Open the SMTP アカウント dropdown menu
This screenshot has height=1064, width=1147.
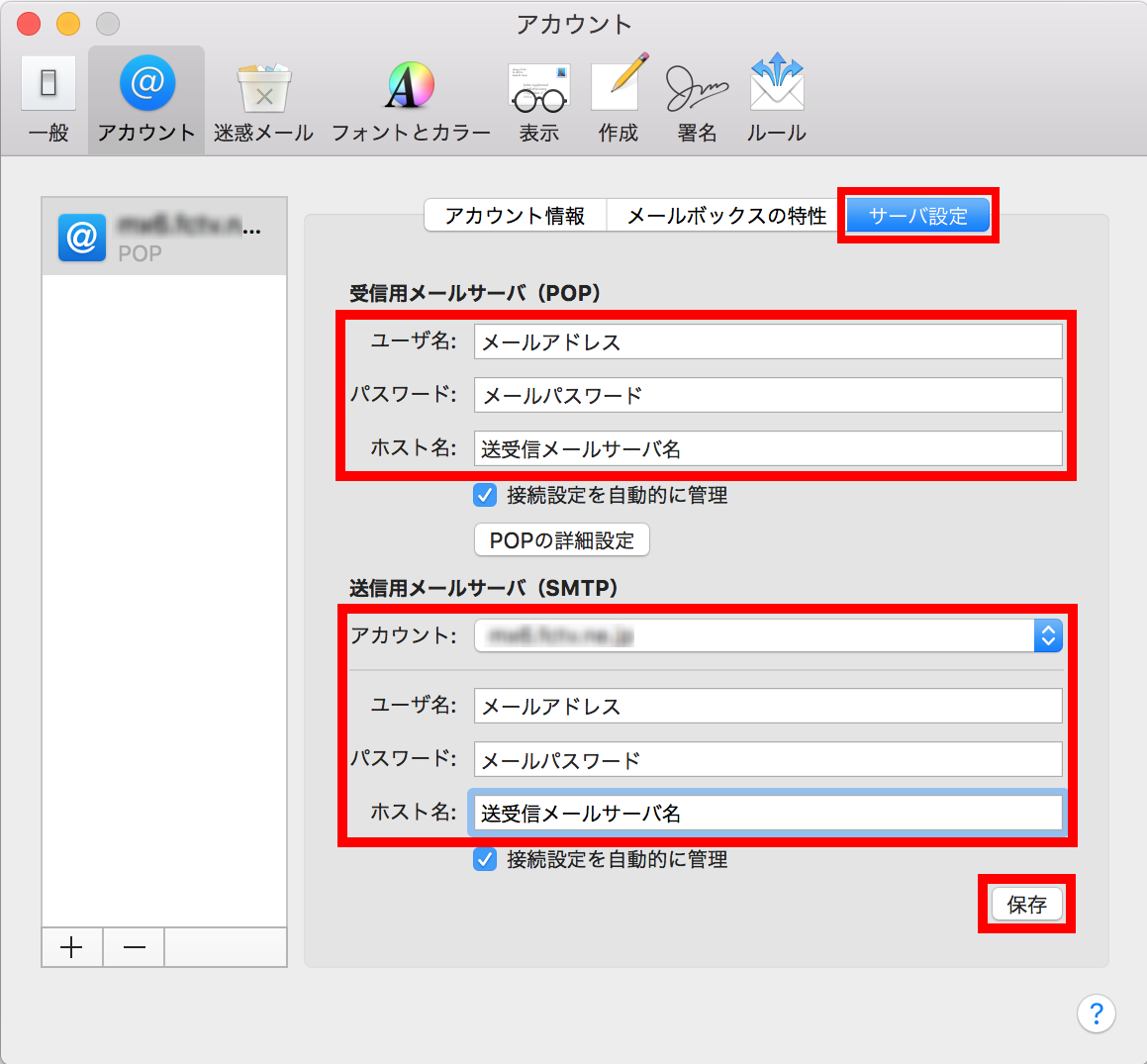[x=1047, y=635]
